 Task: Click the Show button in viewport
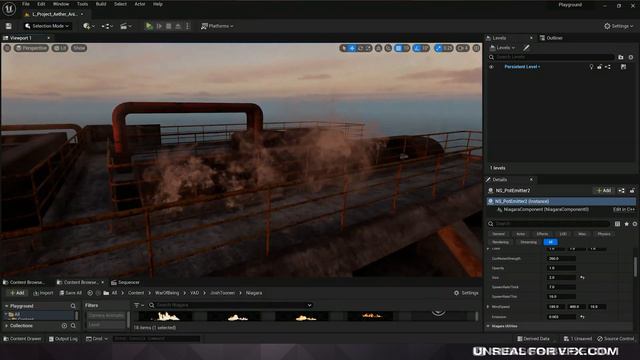(x=79, y=48)
